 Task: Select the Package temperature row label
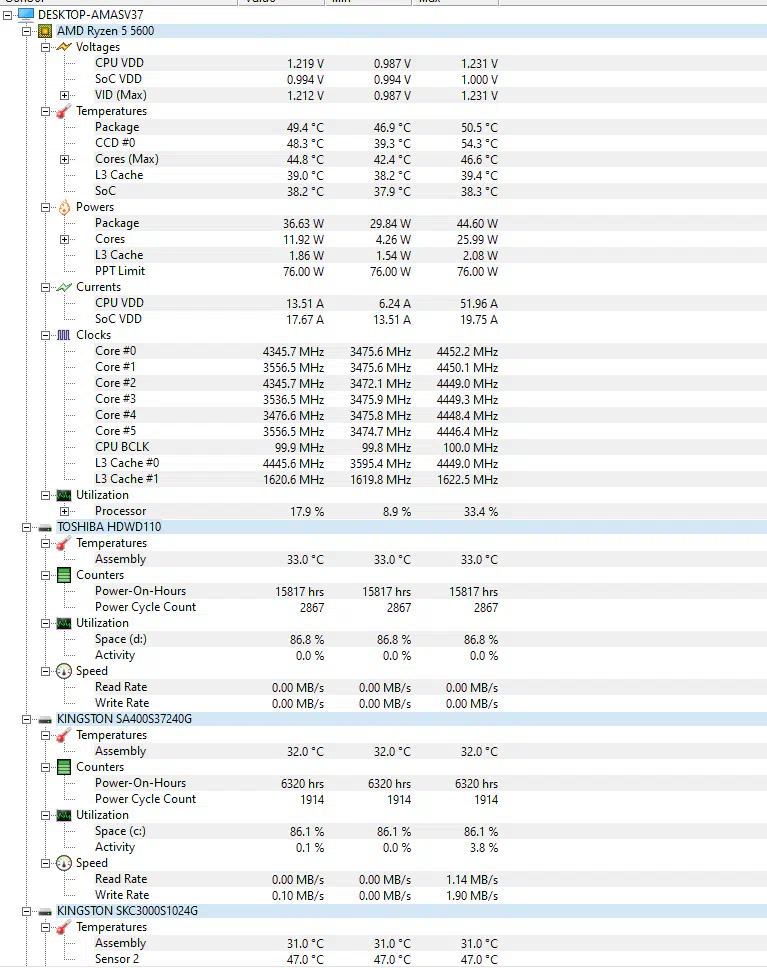point(117,127)
